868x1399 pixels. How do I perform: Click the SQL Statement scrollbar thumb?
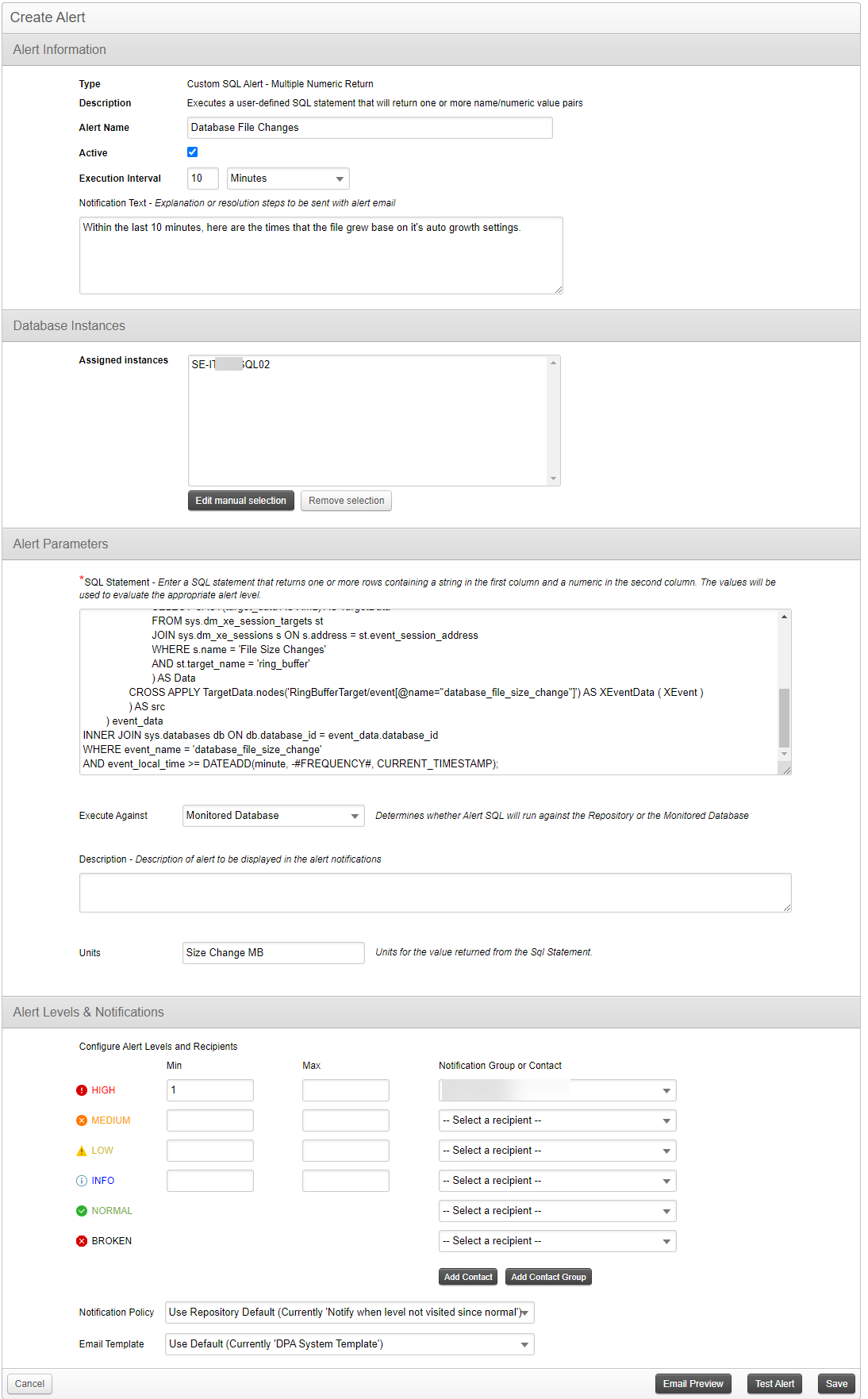click(x=784, y=717)
